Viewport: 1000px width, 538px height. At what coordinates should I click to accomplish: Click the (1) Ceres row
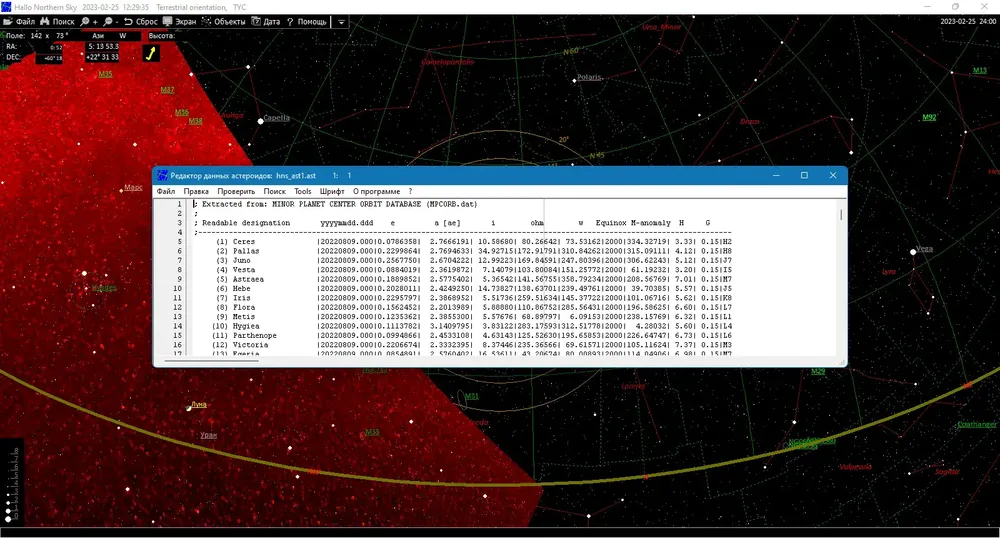pyautogui.click(x=473, y=242)
